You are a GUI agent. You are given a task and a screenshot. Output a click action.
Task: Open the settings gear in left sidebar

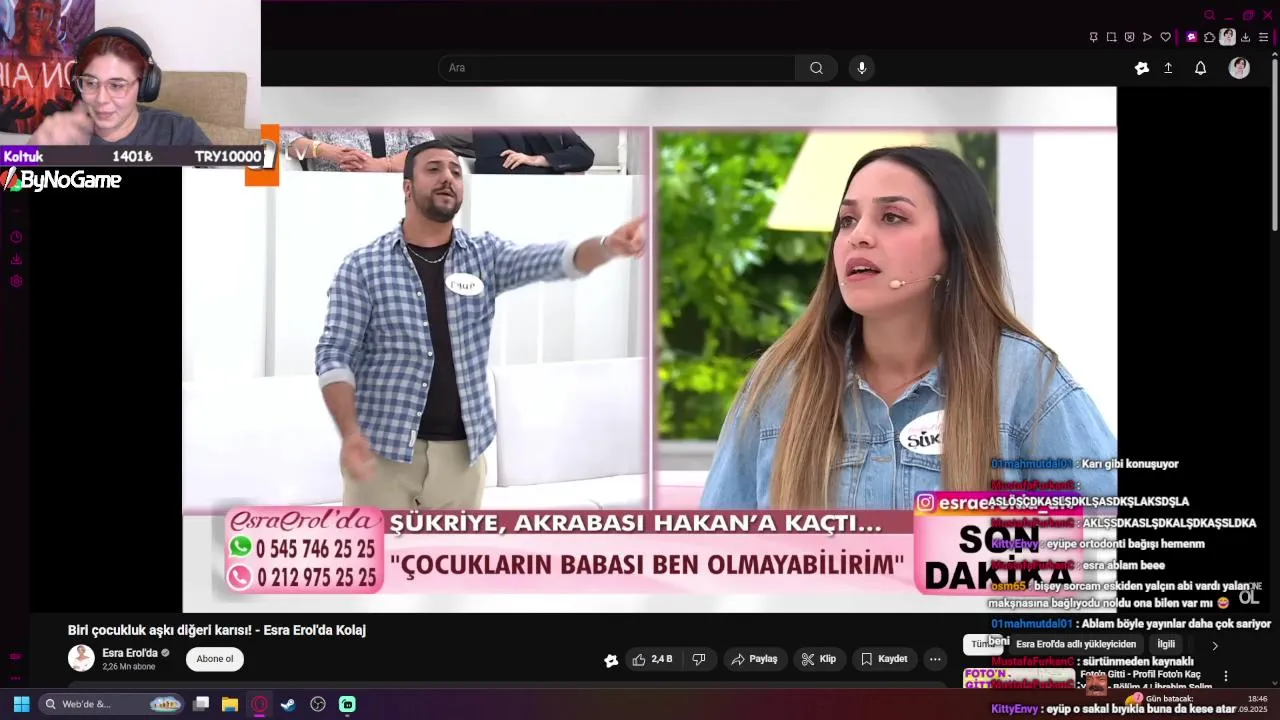tap(16, 281)
